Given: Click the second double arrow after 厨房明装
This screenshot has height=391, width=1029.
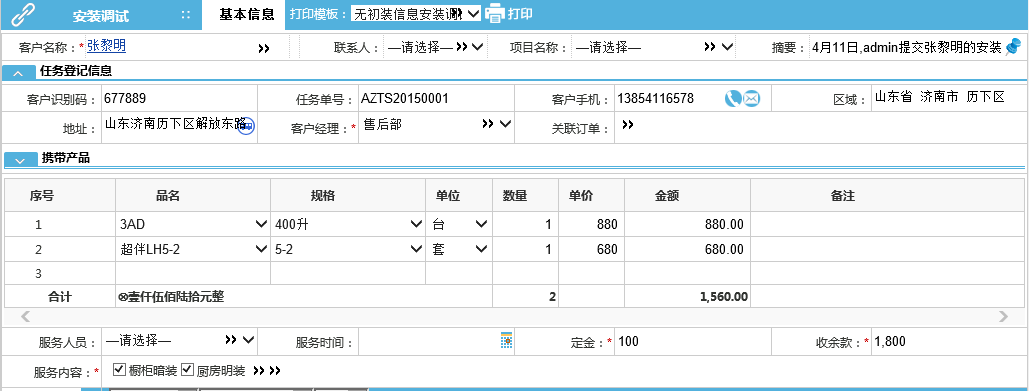Looking at the screenshot, I should pos(274,371).
